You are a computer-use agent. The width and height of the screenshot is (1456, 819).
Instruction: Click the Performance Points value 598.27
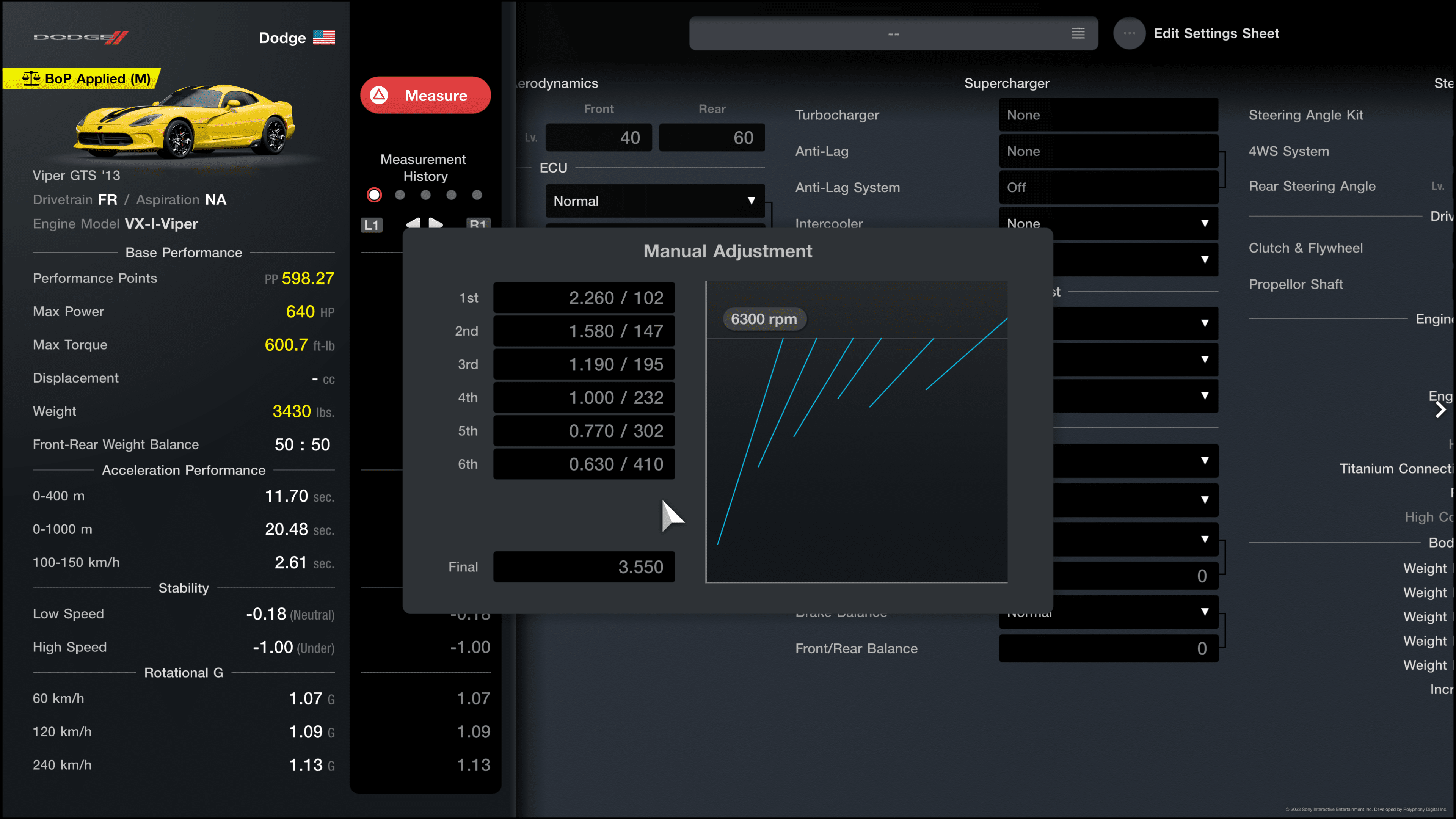[308, 278]
